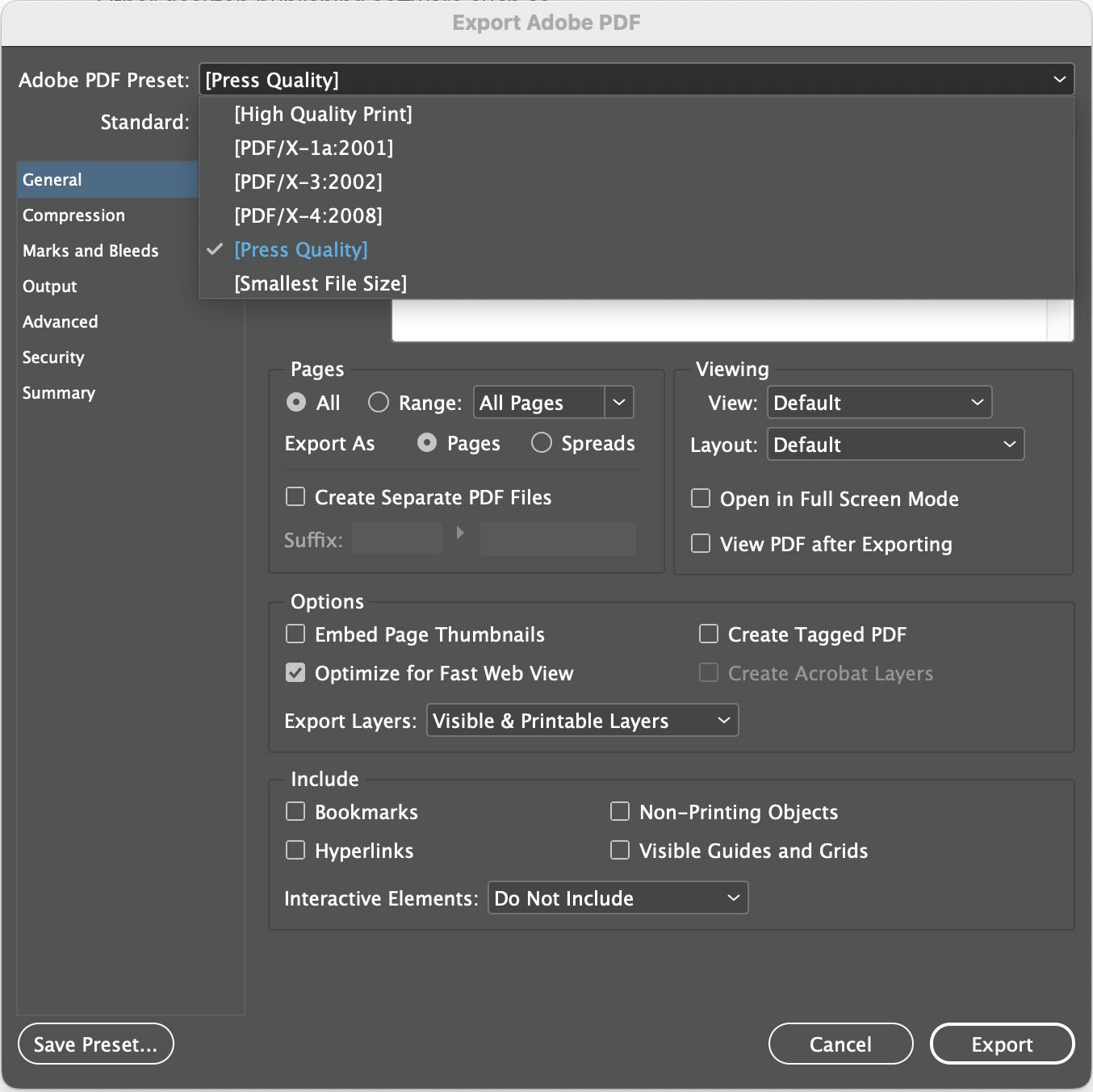This screenshot has height=1092, width=1093.
Task: Open the View dropdown set to Default
Action: (879, 402)
